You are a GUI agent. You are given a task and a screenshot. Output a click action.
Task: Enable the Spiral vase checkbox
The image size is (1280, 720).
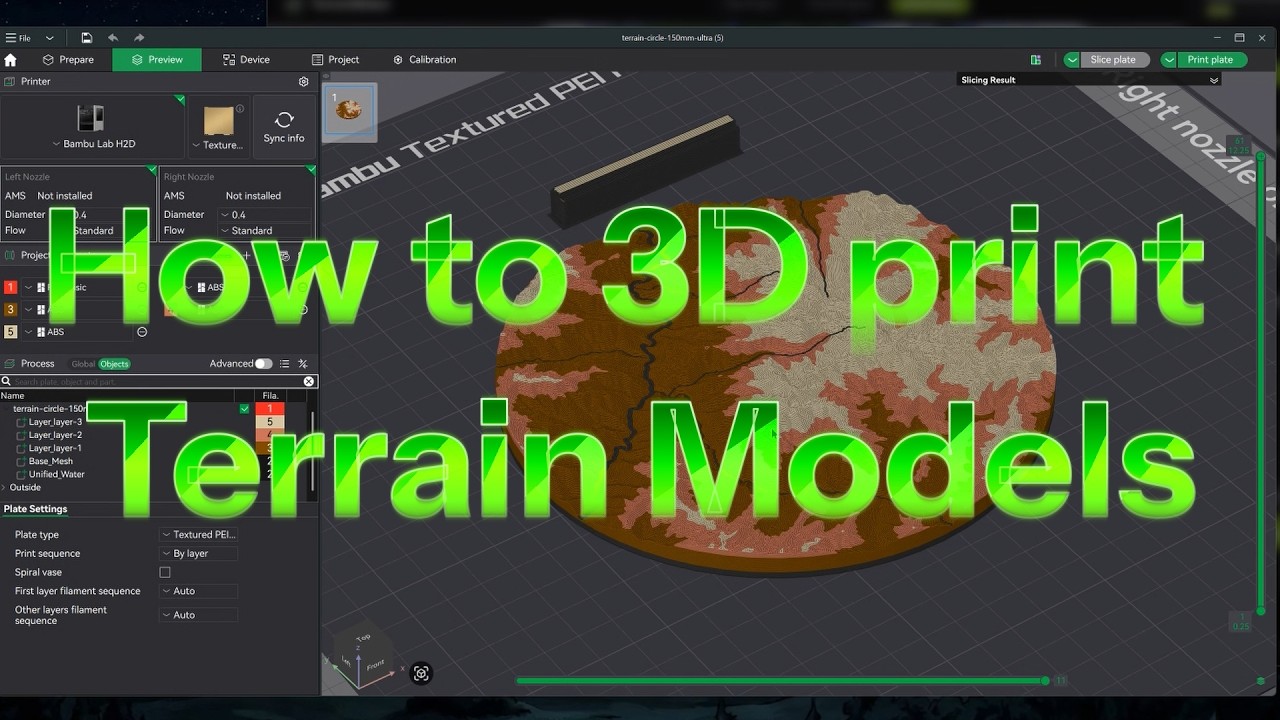165,572
